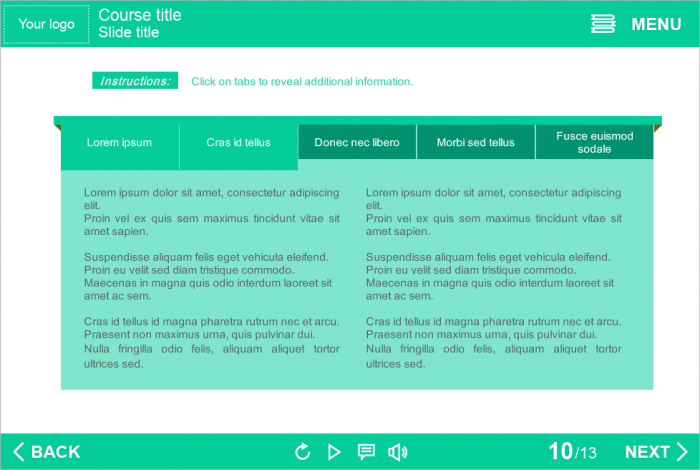The width and height of the screenshot is (700, 470).
Task: Open the 'Donec nec libero' tab
Action: pos(357,143)
